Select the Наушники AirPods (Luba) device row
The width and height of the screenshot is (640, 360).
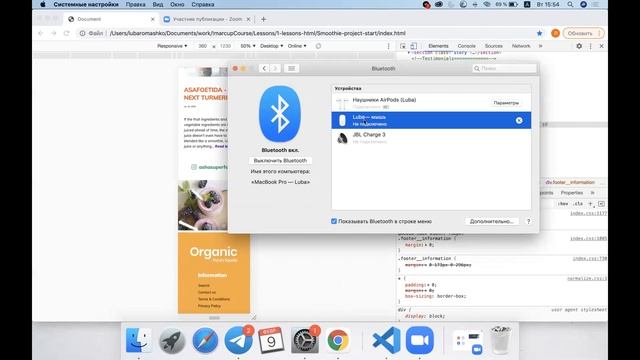431,103
